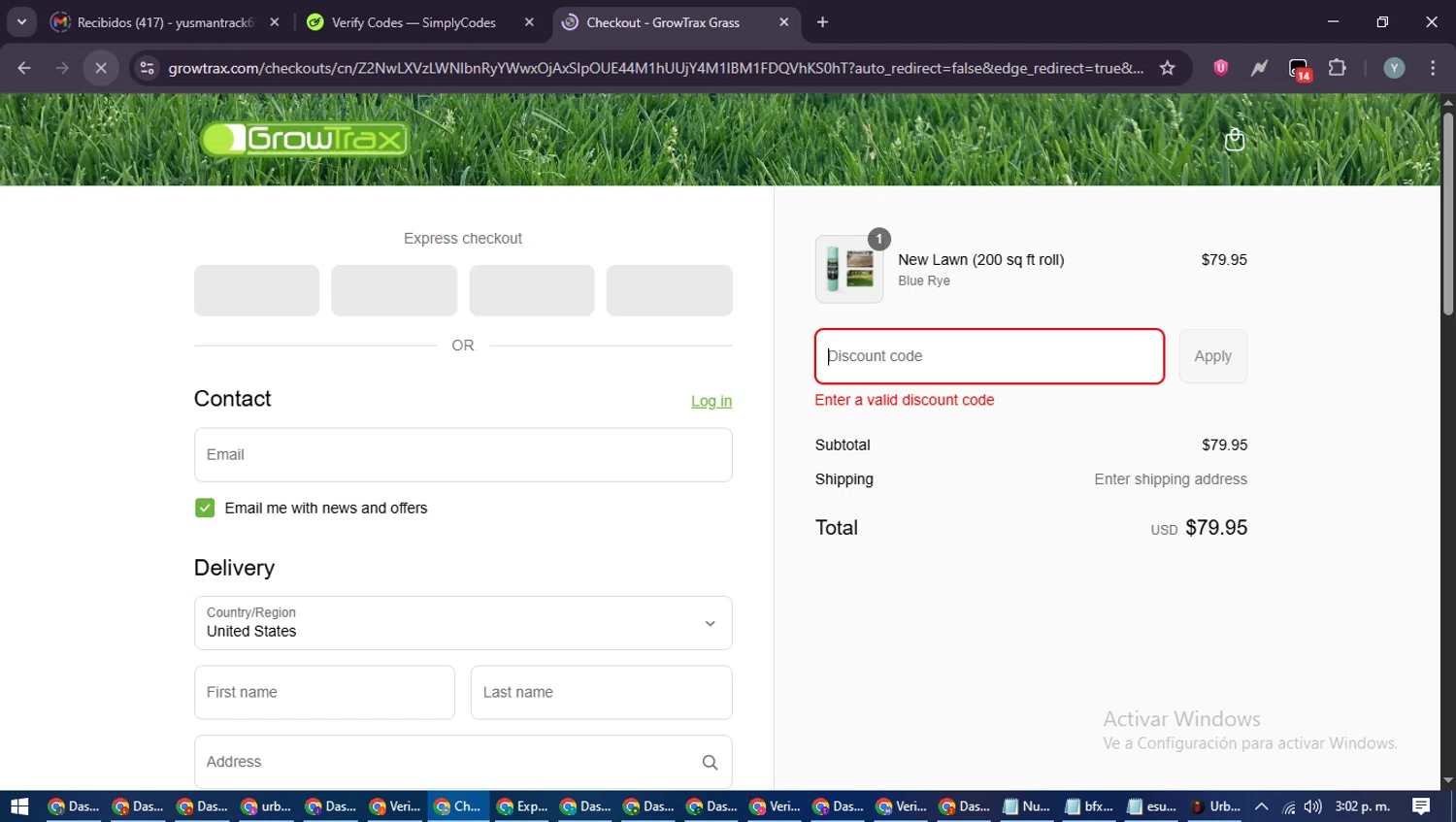Click the taskbar clock showing 3:02 p. m.
1456x822 pixels.
tap(1362, 806)
